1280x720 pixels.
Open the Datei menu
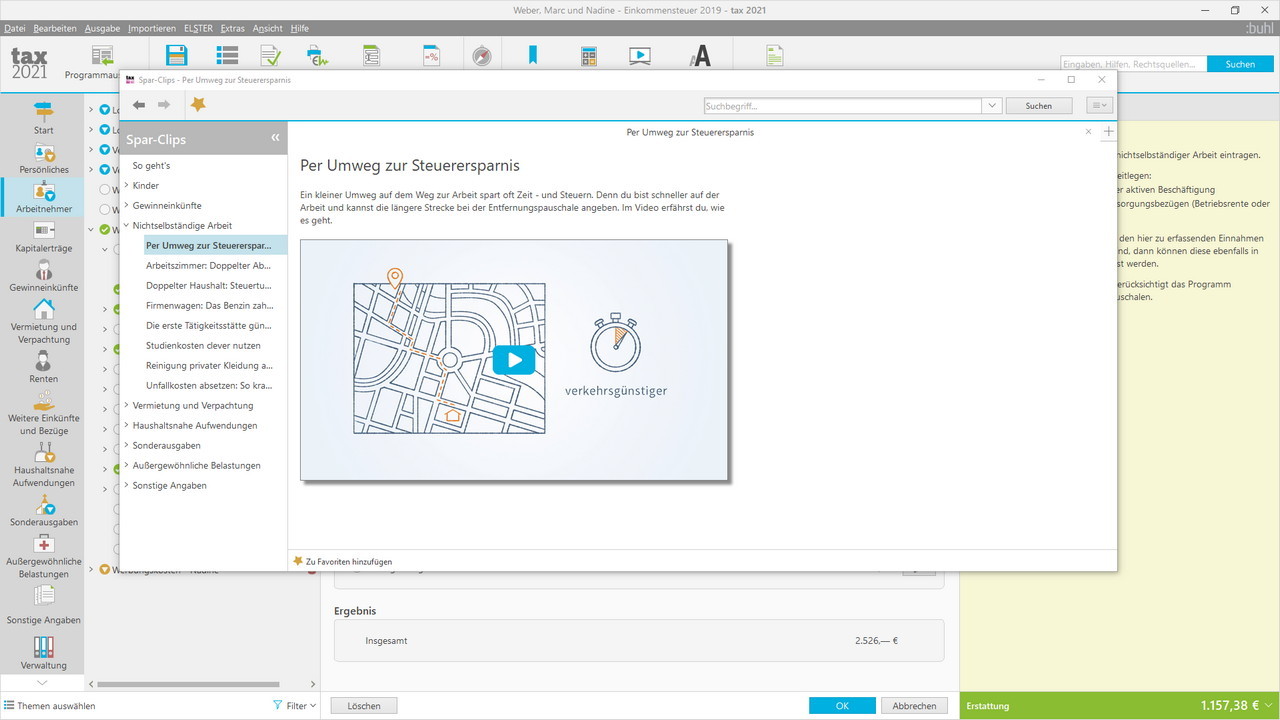[x=15, y=28]
